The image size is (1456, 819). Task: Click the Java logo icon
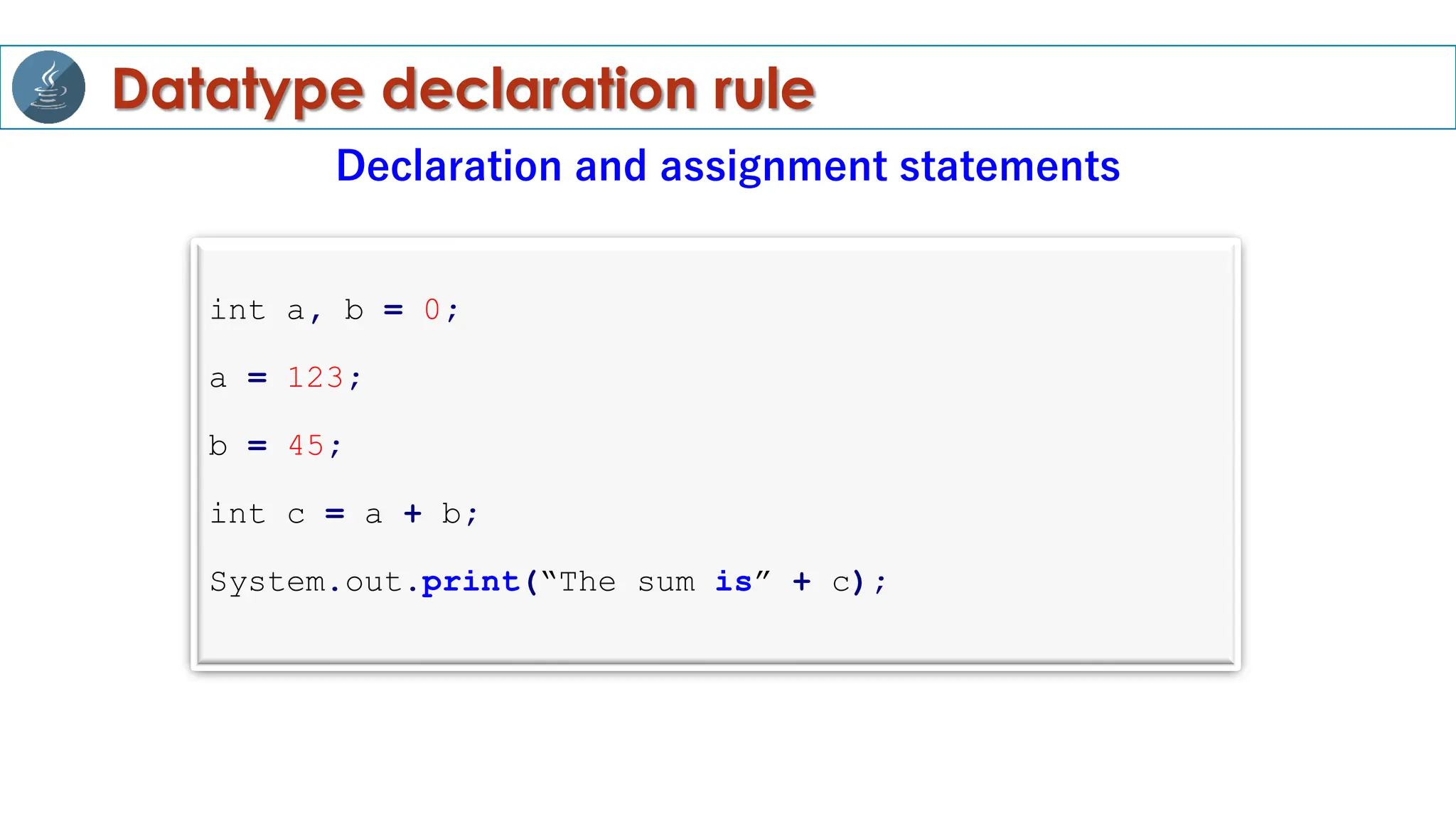tap(49, 87)
